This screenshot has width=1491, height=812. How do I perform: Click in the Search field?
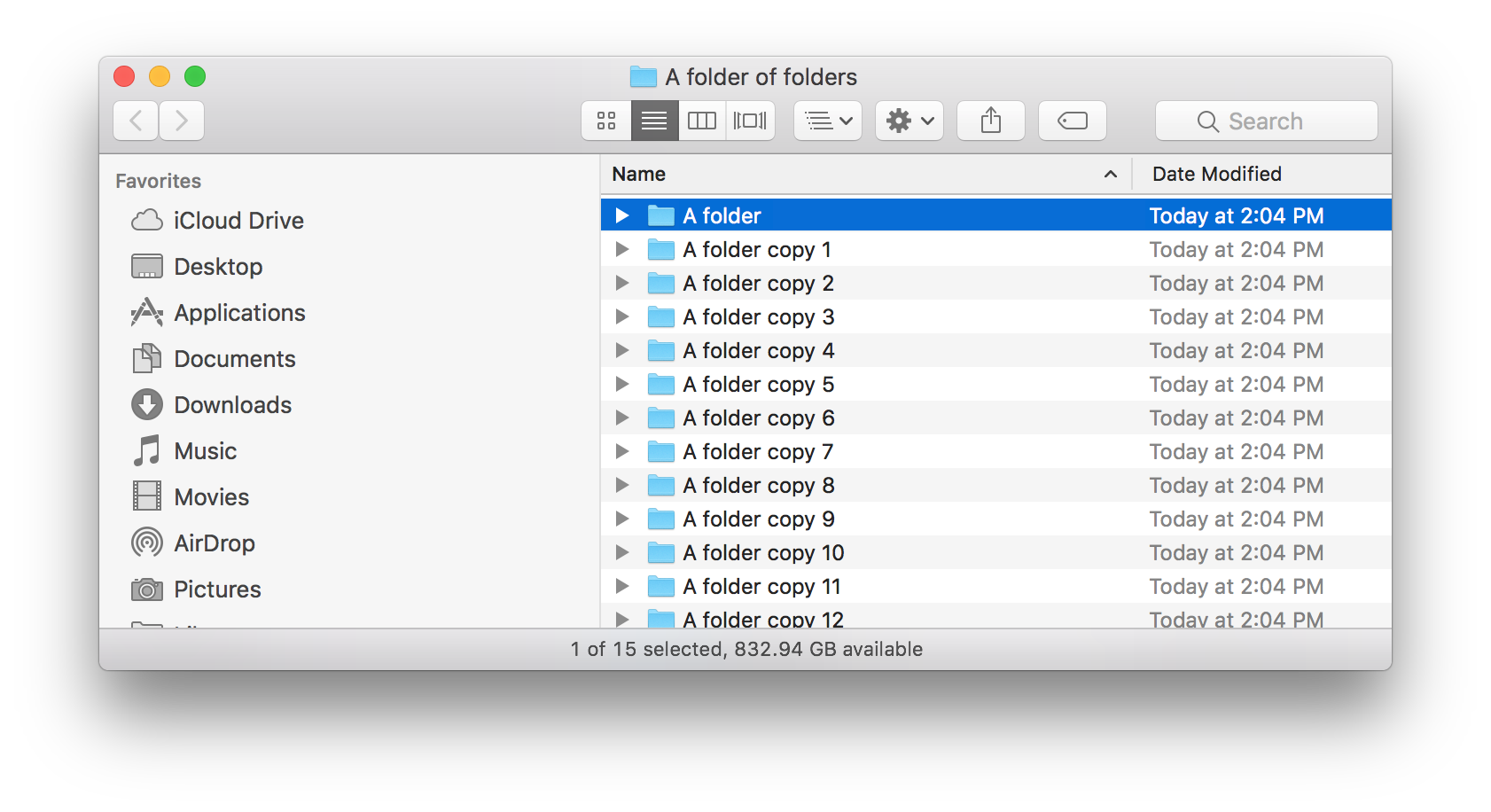point(1266,121)
